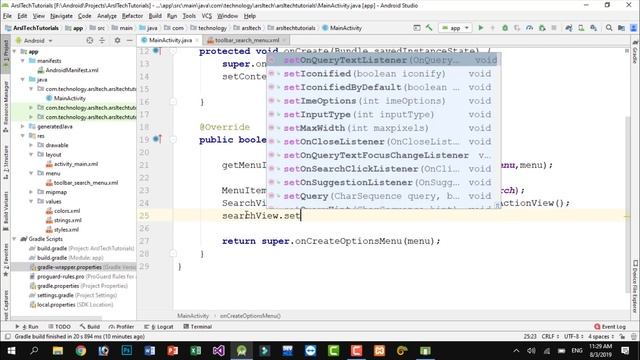Close the toolbar_search_menu.xml tab
This screenshot has width=640, height=360.
pos(284,40)
